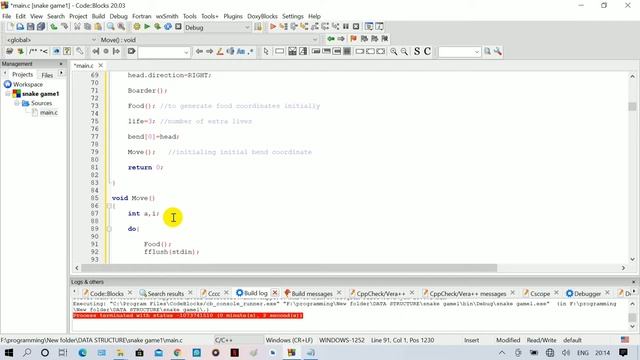Click the Break debugger pause icon
Image resolution: width=640 pixels, height=360 pixels.
tap(346, 27)
